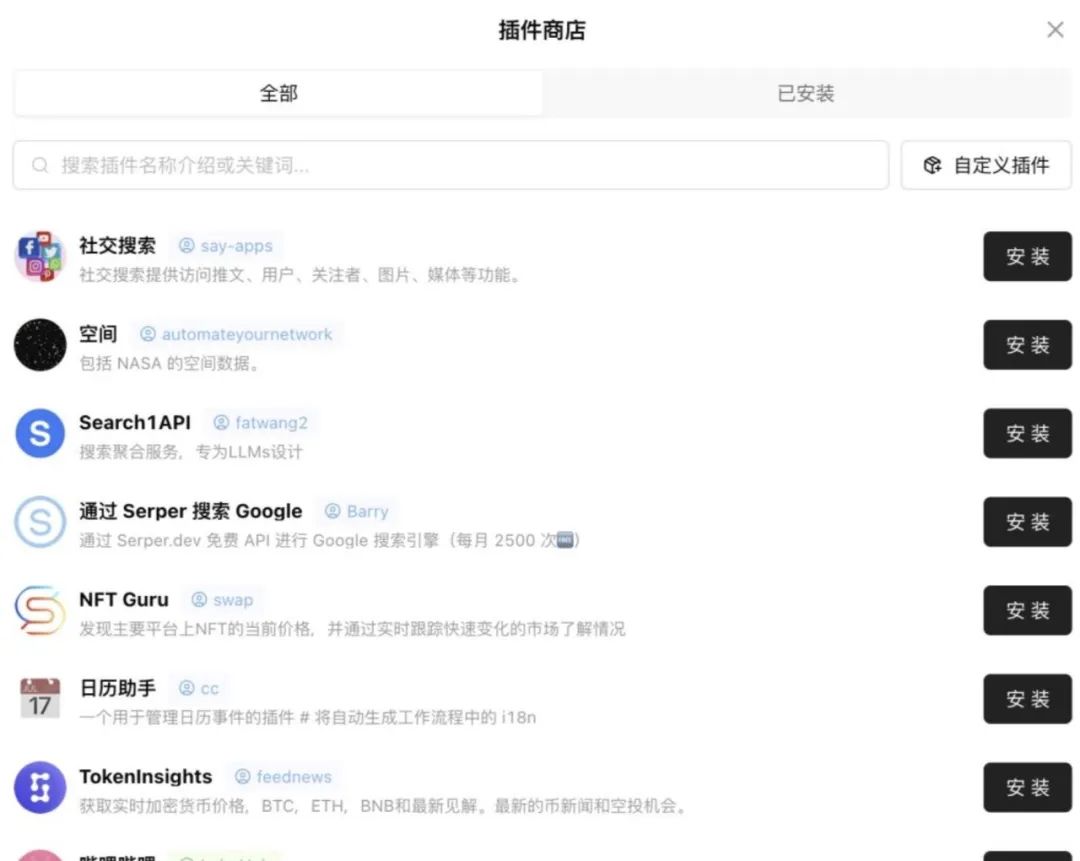The image size is (1080, 861).
Task: Click the 插件商店 dialog title
Action: point(541,30)
